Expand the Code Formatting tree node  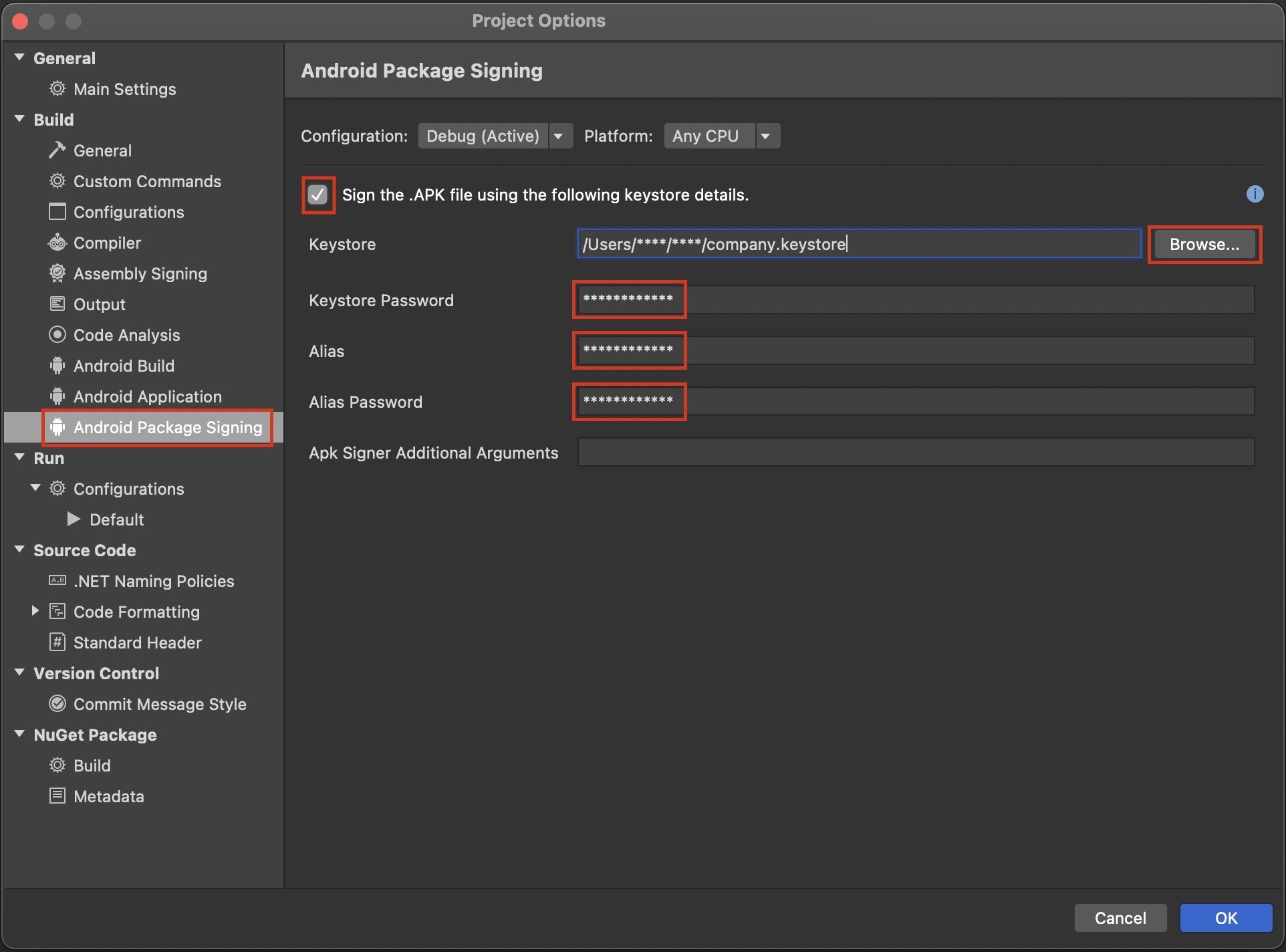(x=35, y=611)
